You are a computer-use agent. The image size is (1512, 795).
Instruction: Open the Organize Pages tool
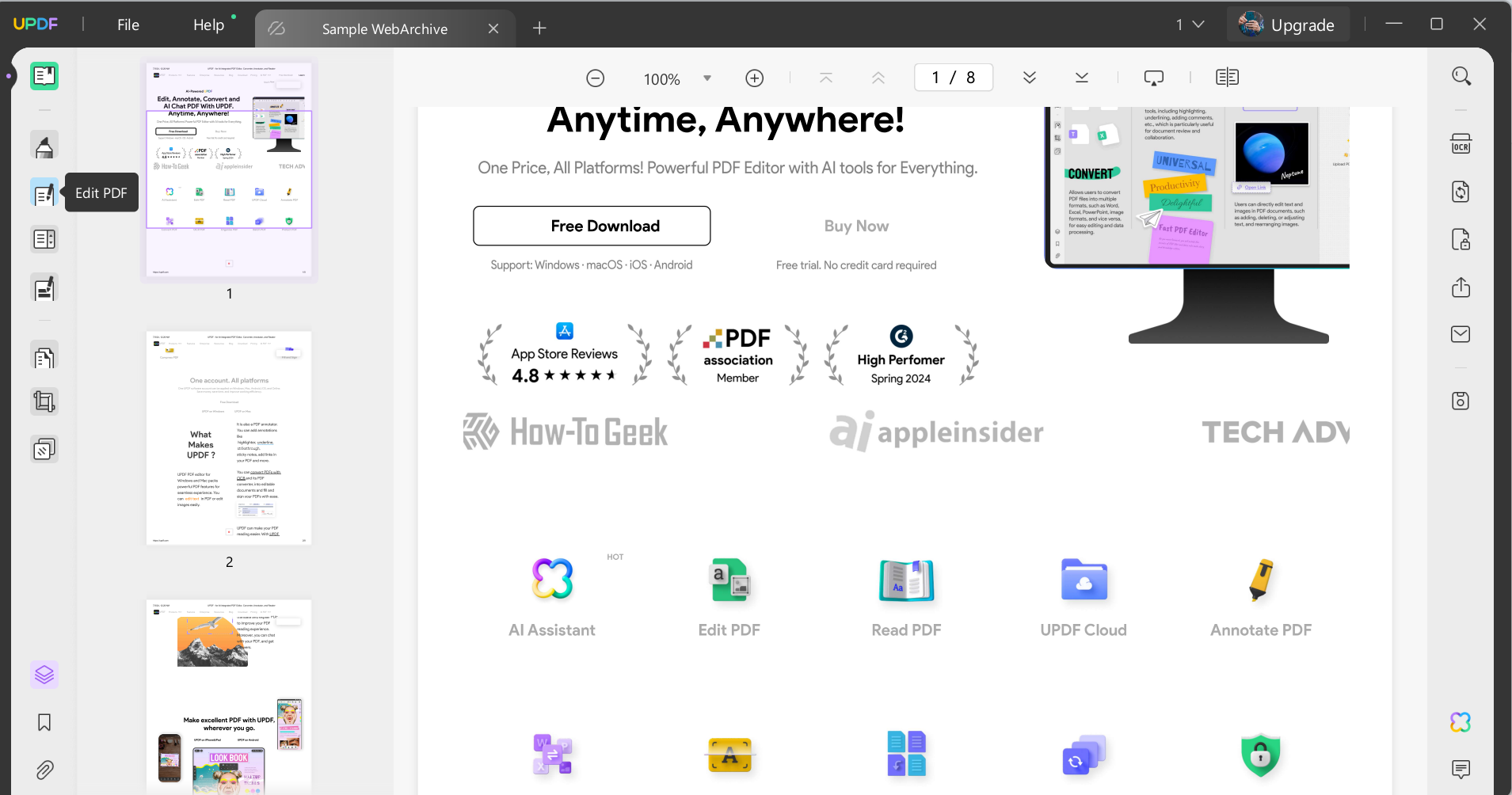click(44, 357)
